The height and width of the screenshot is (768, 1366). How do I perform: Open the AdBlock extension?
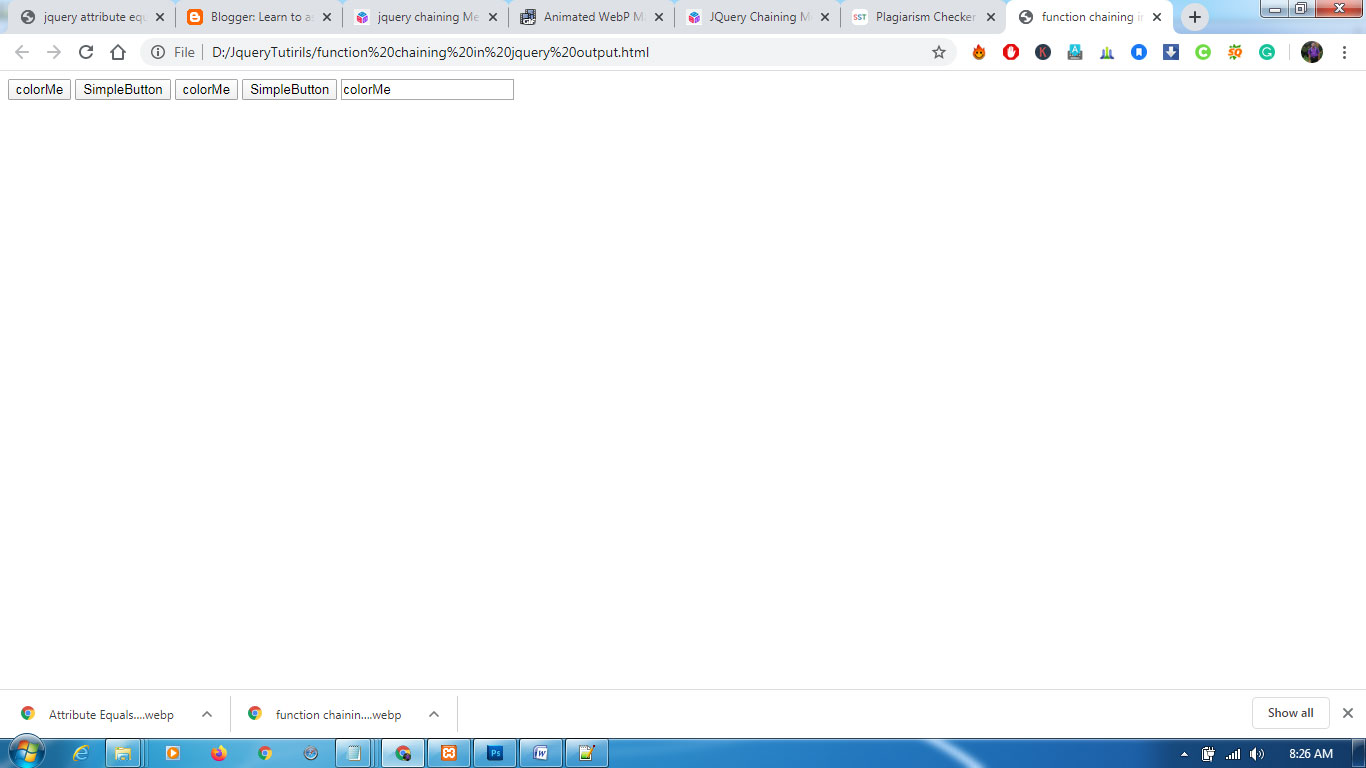(x=1011, y=52)
